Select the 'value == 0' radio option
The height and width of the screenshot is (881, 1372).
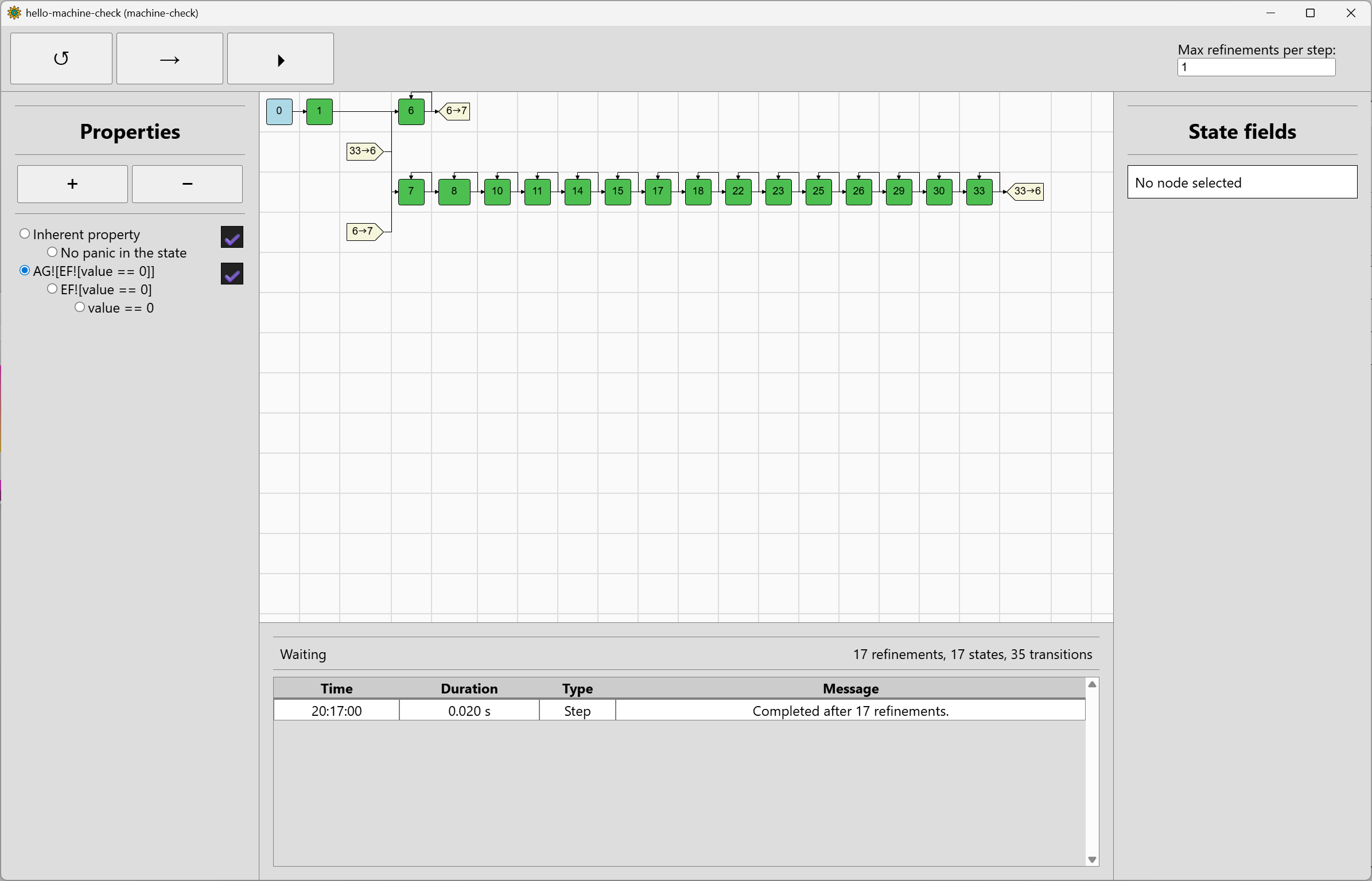pyautogui.click(x=80, y=307)
